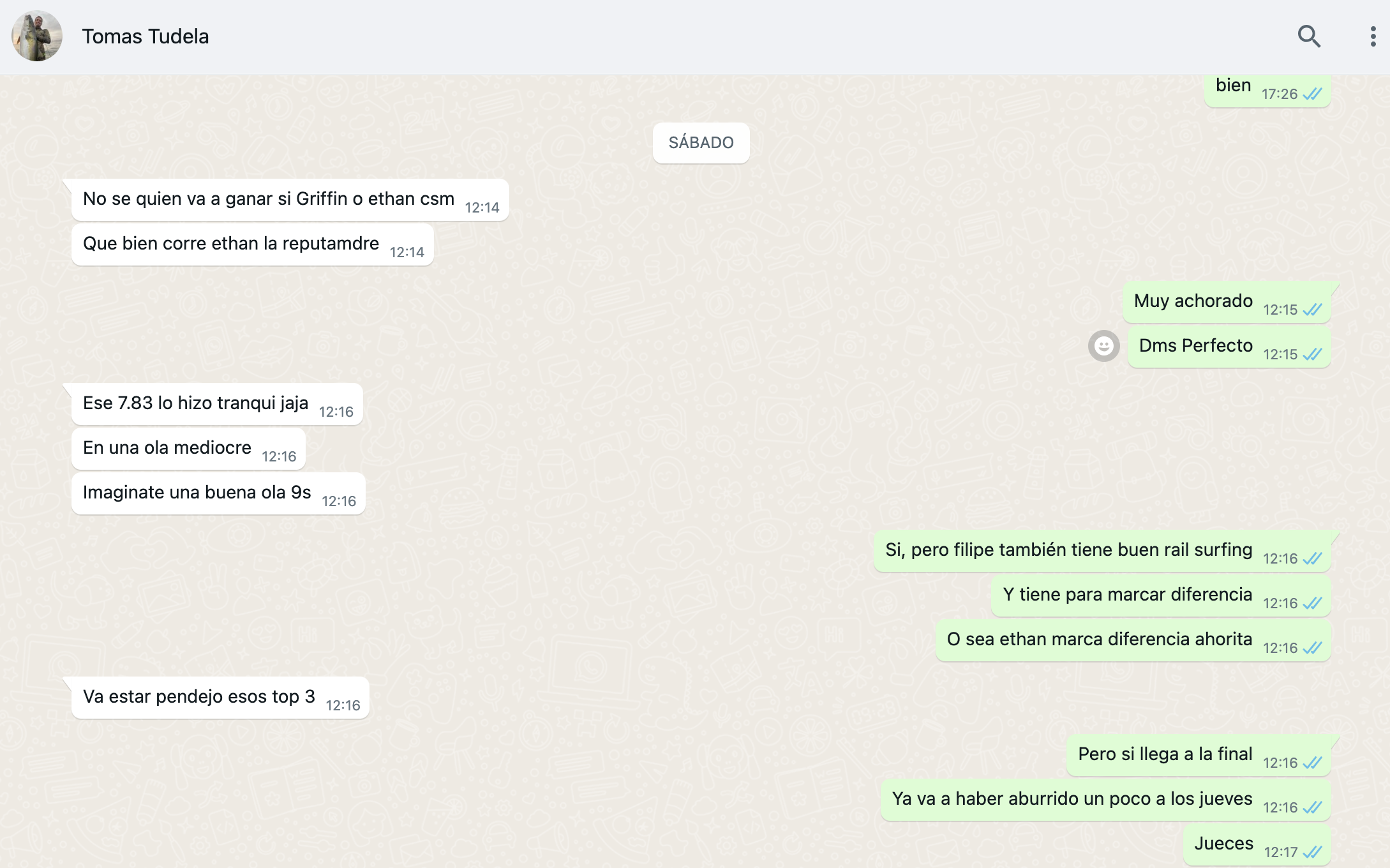Click the read checkmarks on 'Dms Perfecto' message
The width and height of the screenshot is (1390, 868).
[x=1313, y=355]
